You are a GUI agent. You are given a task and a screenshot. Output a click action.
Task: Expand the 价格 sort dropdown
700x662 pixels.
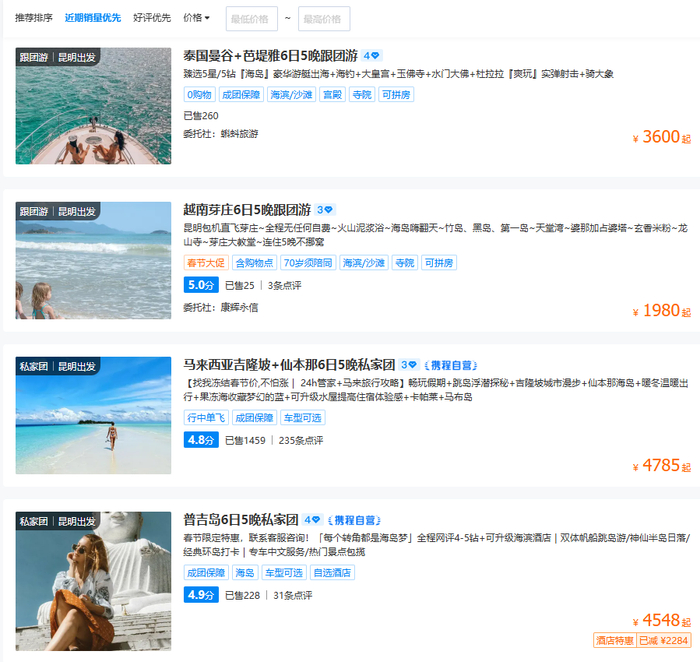coord(196,18)
